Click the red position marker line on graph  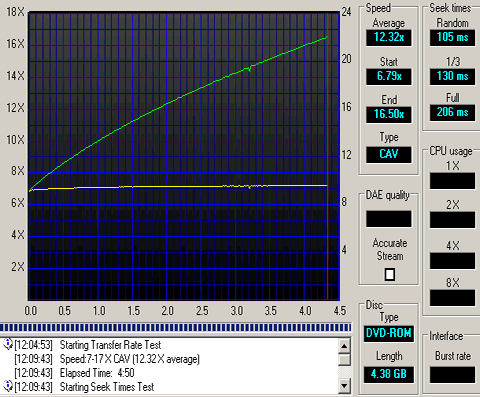pyautogui.click(x=328, y=156)
